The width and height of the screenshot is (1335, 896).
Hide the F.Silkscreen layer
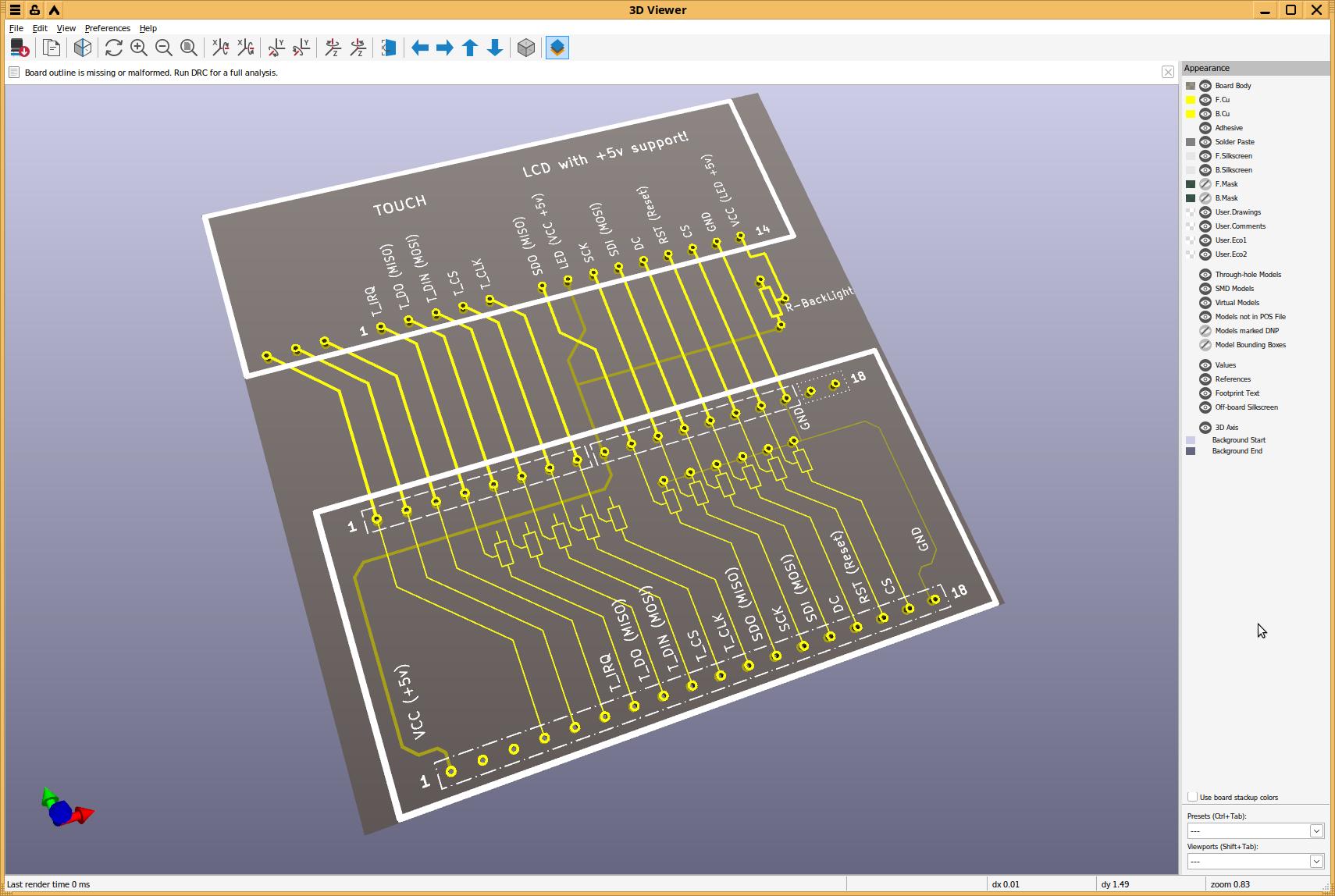click(1205, 156)
